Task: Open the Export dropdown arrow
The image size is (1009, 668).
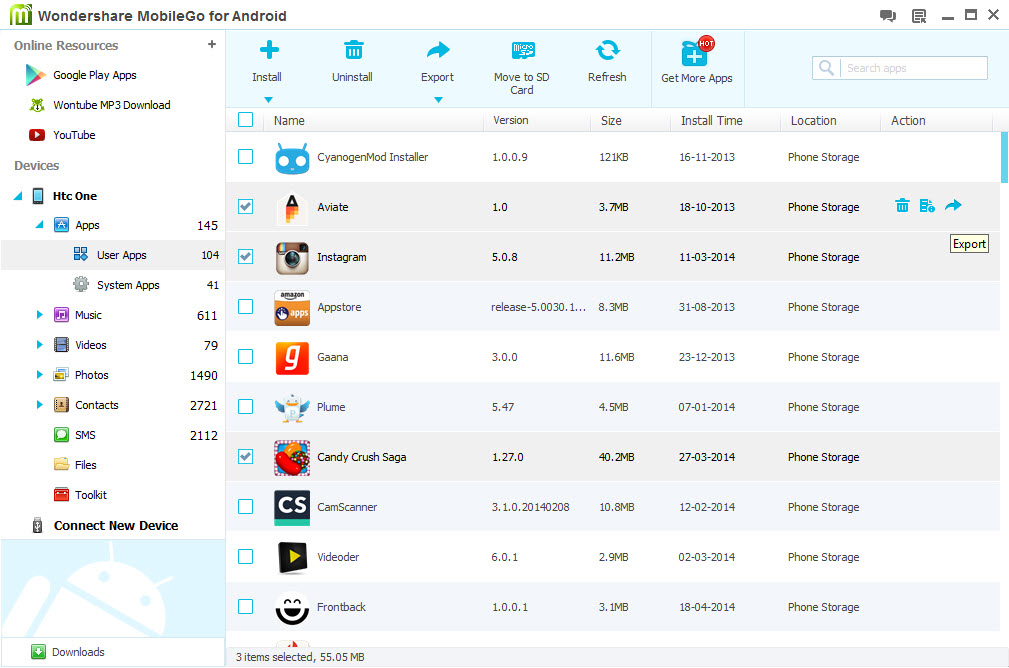Action: pyautogui.click(x=438, y=100)
